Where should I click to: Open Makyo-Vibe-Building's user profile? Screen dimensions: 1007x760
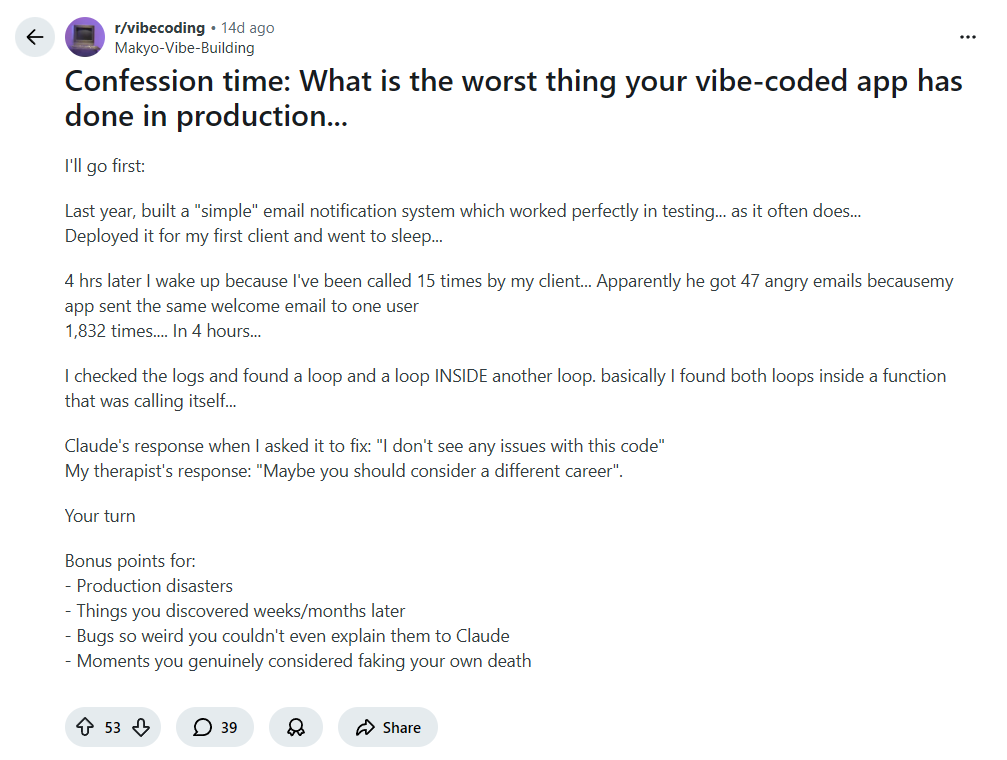(184, 48)
